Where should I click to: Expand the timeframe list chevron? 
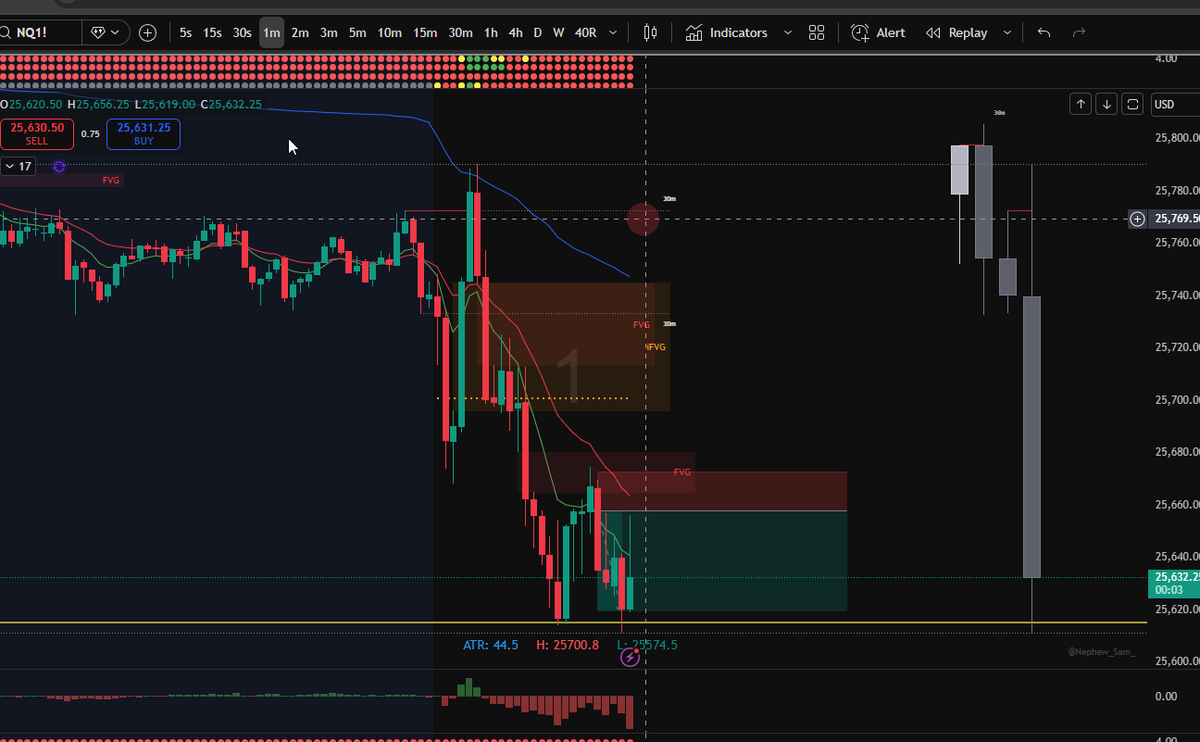click(x=614, y=33)
